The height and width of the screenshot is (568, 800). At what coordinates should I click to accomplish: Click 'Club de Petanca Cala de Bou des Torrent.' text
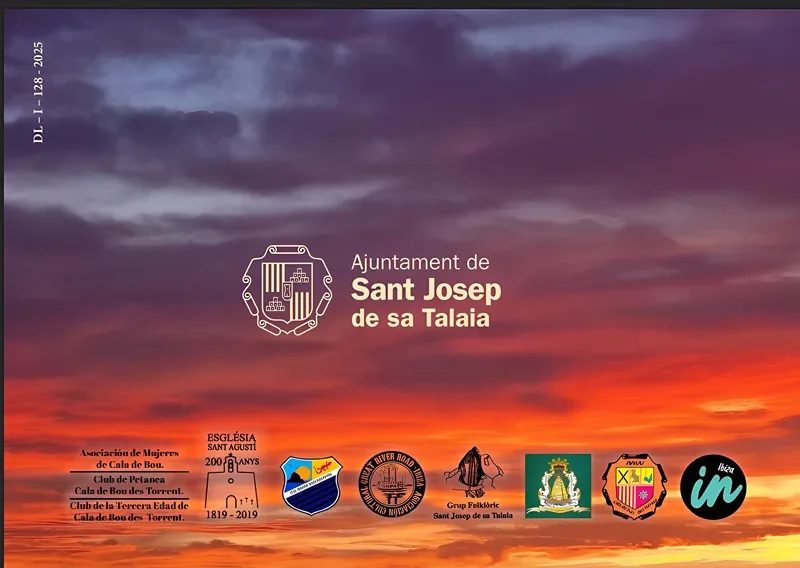pyautogui.click(x=129, y=485)
